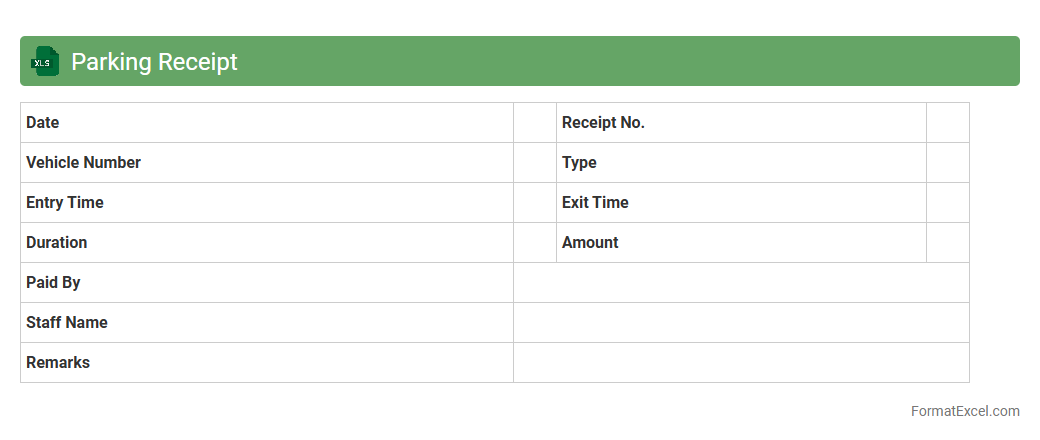Viewport: 1040px width, 440px height.
Task: Click the empty field beside Paid By
Action: click(741, 283)
